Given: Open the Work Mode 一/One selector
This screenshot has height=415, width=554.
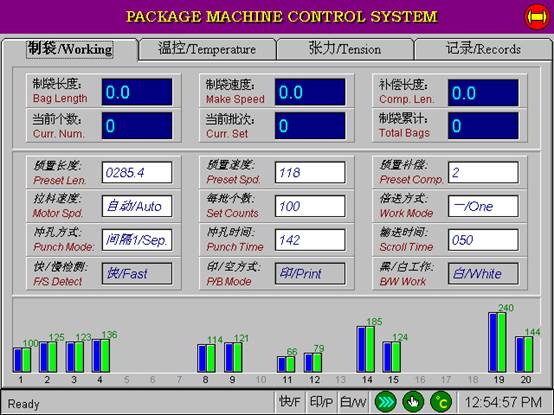Looking at the screenshot, I should (483, 206).
